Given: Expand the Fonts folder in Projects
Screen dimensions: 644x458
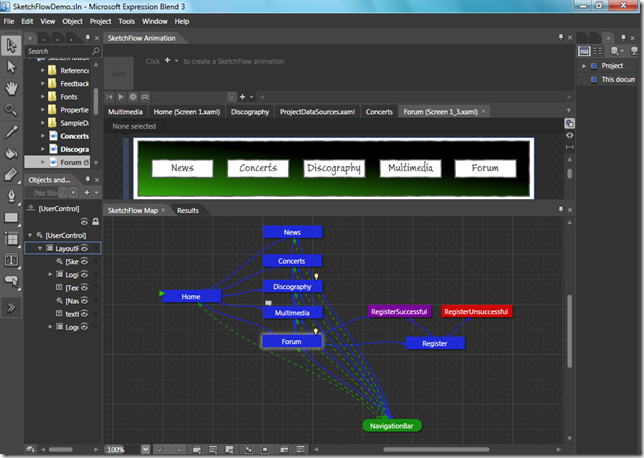Looking at the screenshot, I should pyautogui.click(x=42, y=97).
